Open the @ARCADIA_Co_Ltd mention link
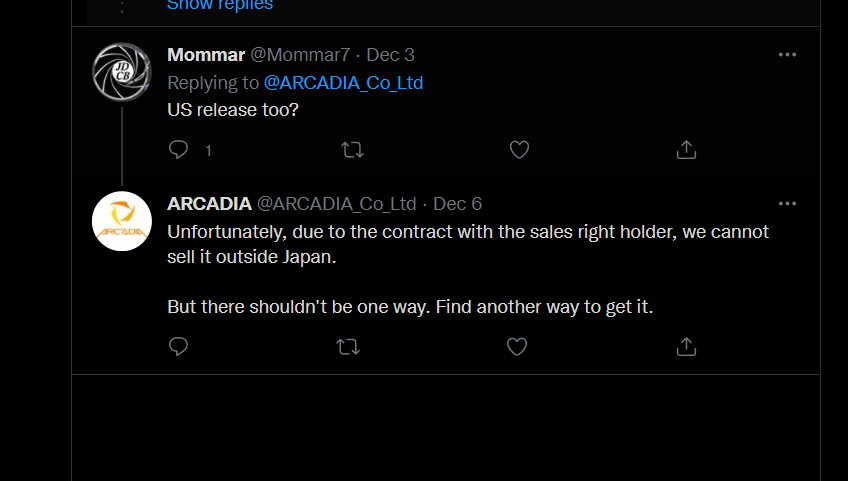This screenshot has height=481, width=848. [343, 83]
